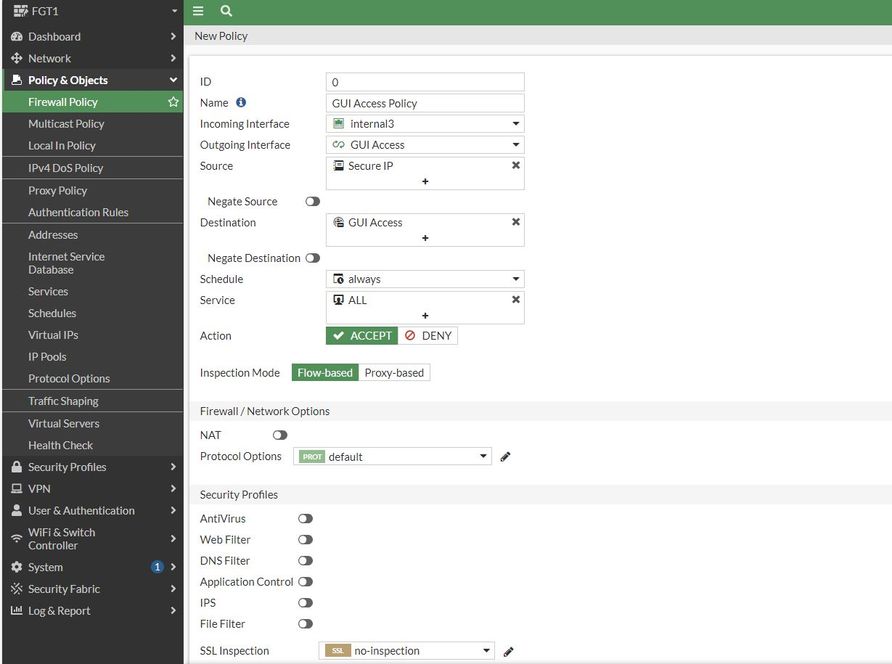Viewport: 892px width, 664px height.
Task: Add a source entry with the plus icon
Action: click(425, 181)
